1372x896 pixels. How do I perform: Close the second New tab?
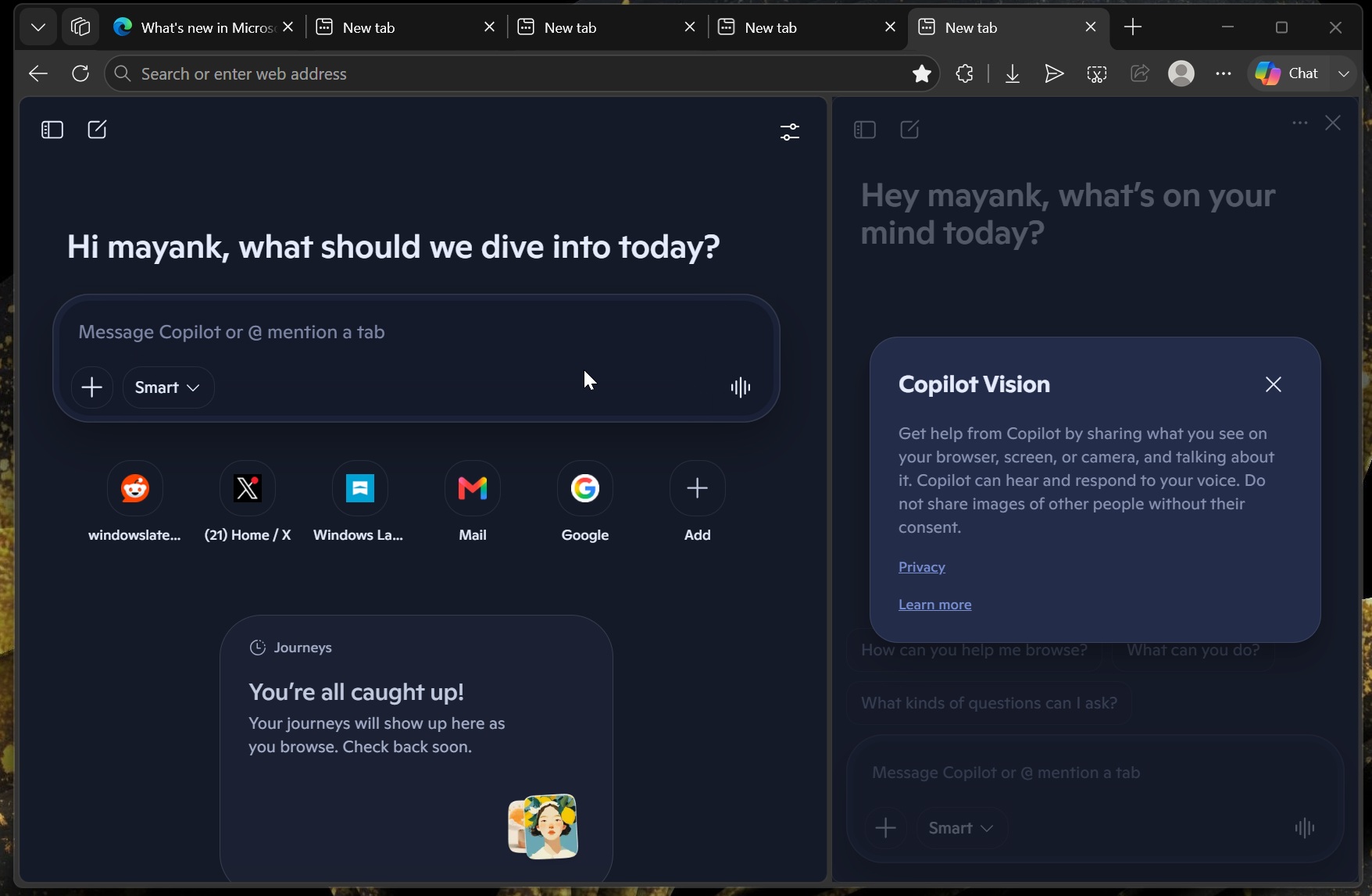[x=490, y=27]
